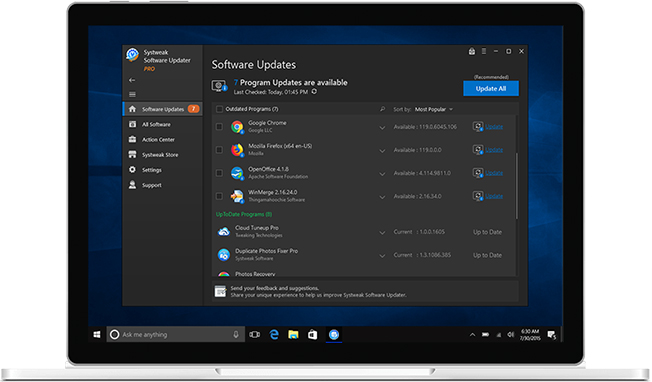
Task: Expand Mozilla Firefox details chevron
Action: click(382, 151)
